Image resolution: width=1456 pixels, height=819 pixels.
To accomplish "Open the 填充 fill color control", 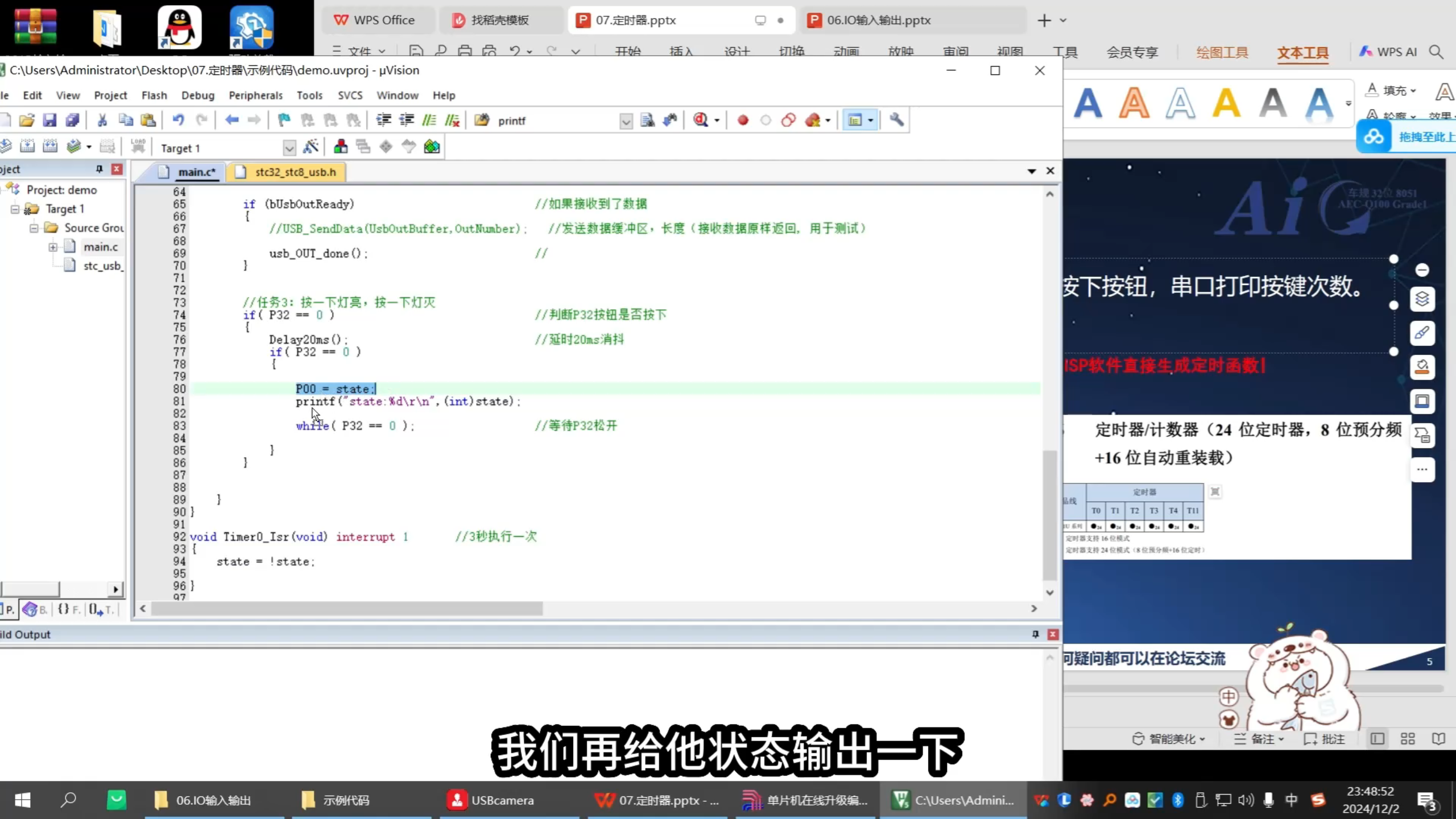I will (x=1392, y=90).
